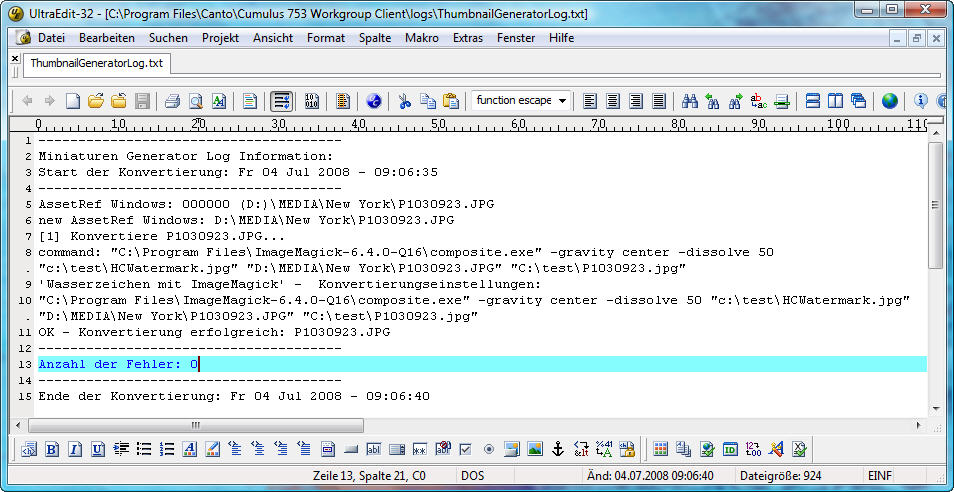Click the Replace ab-ac icon

[759, 101]
